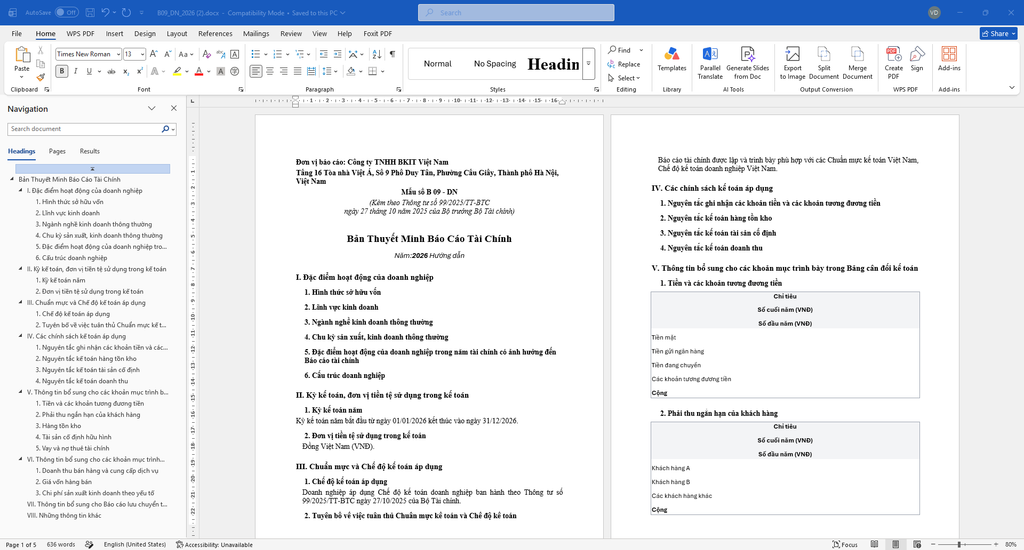Open the References ribbon tab

coord(215,33)
